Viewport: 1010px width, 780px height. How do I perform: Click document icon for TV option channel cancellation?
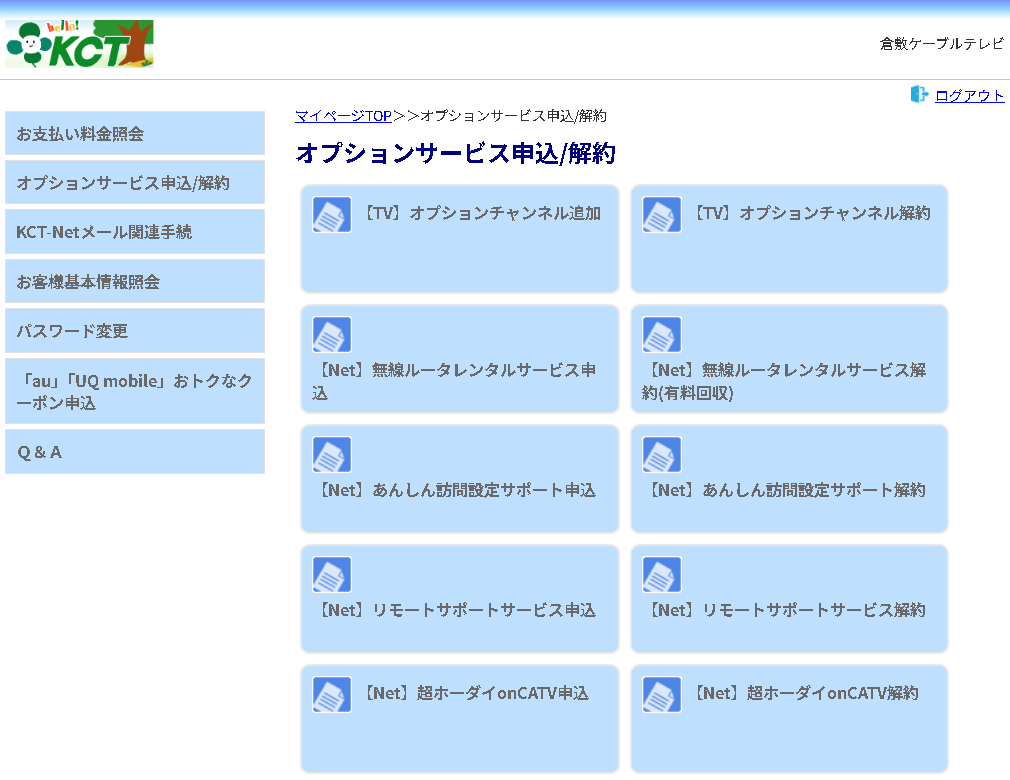[662, 215]
